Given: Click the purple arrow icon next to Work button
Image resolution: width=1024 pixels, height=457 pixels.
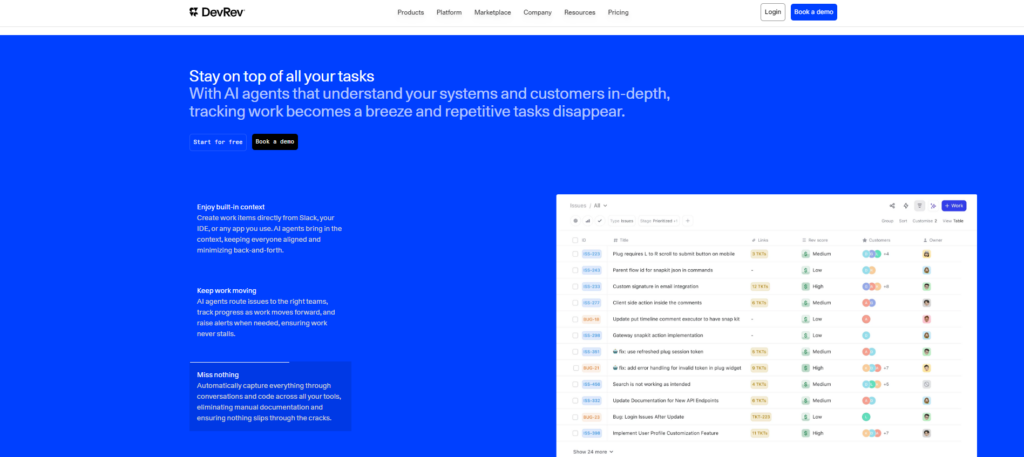Looking at the screenshot, I should (x=933, y=206).
